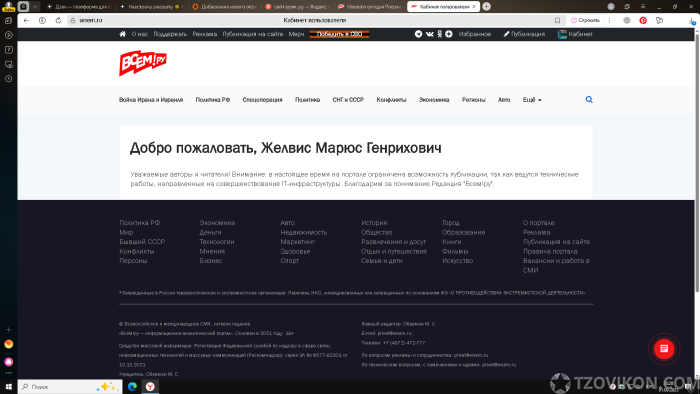Screen dimensions: 700x394
Task: Expand the tab group dropdown arrow
Action: (35, 7)
